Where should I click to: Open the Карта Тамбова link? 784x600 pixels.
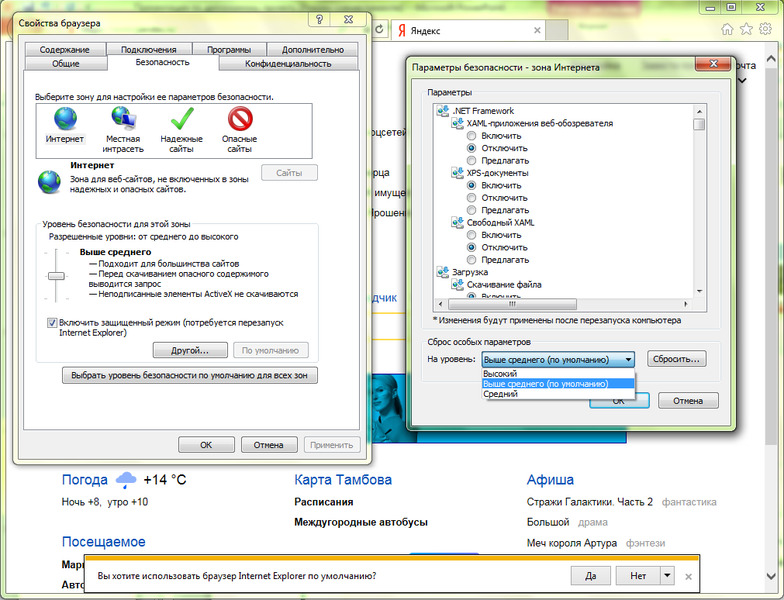(343, 480)
